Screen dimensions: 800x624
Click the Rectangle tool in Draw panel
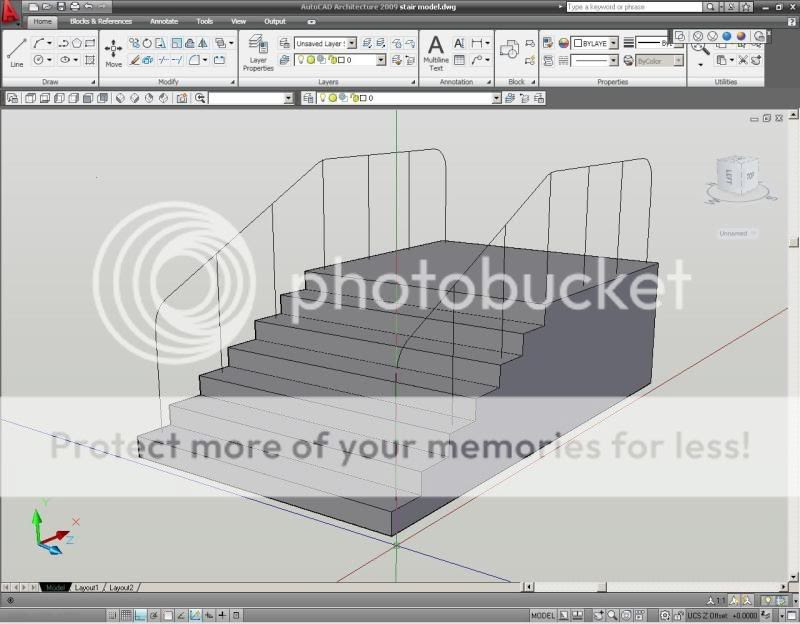tap(90, 43)
